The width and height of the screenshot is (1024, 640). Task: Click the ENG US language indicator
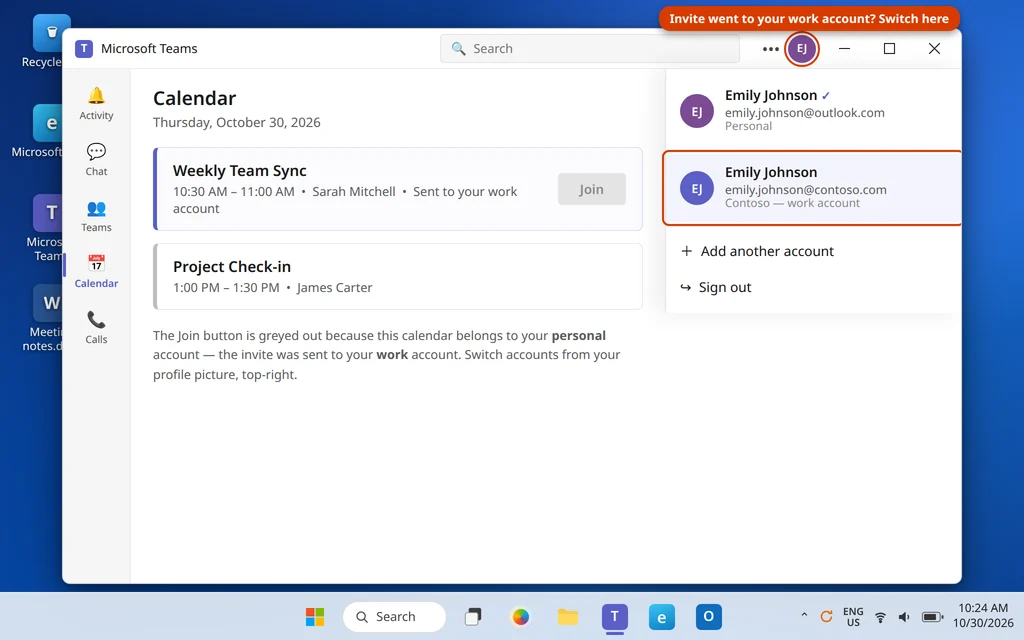[853, 616]
